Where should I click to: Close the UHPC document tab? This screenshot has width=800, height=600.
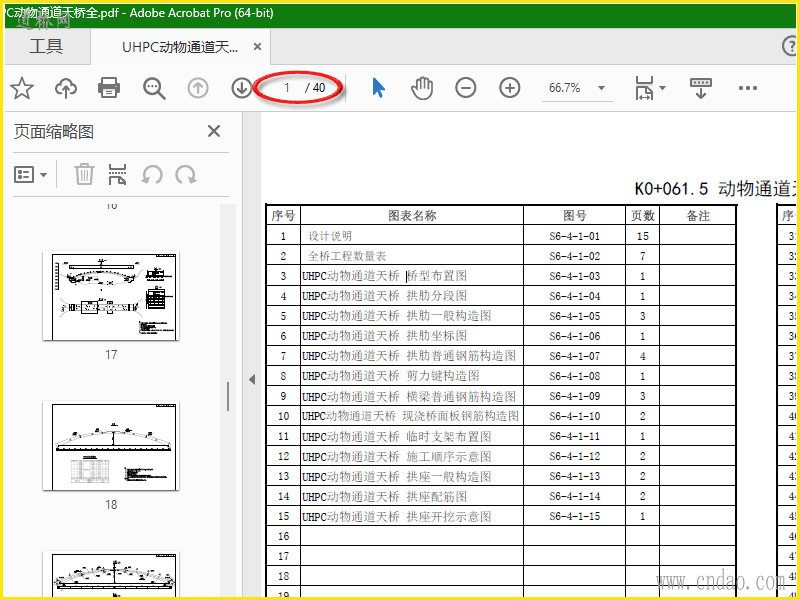258,47
